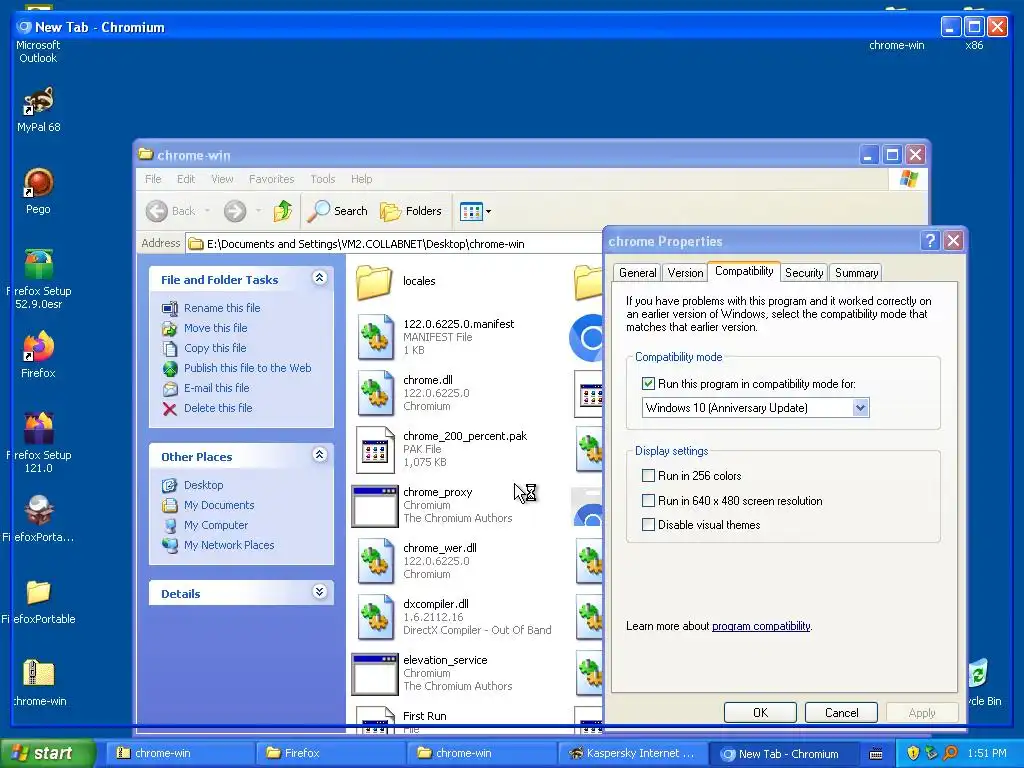
Task: Switch to the Security tab
Action: click(804, 273)
